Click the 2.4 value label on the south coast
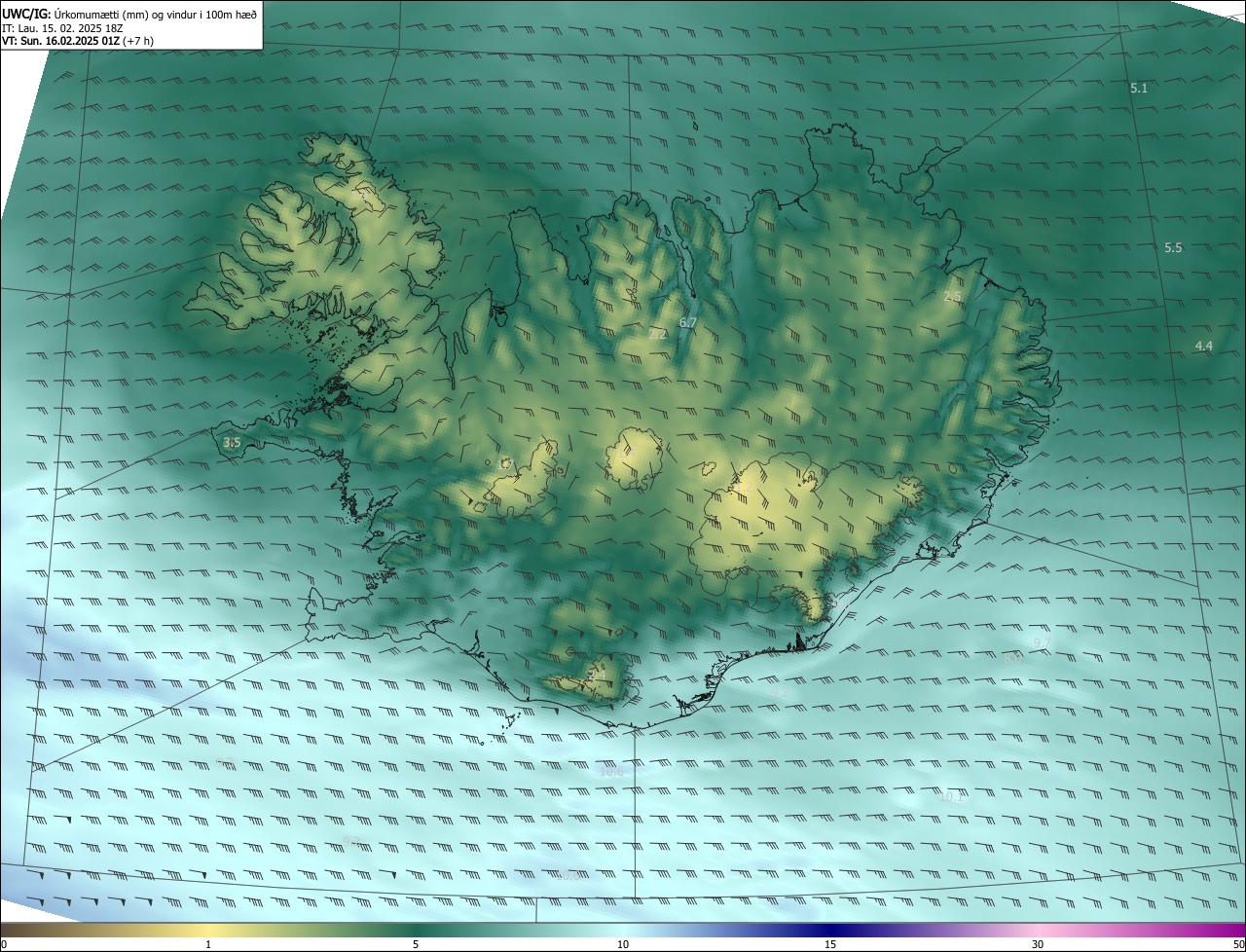Screen dimensions: 1246x952 coord(597,675)
